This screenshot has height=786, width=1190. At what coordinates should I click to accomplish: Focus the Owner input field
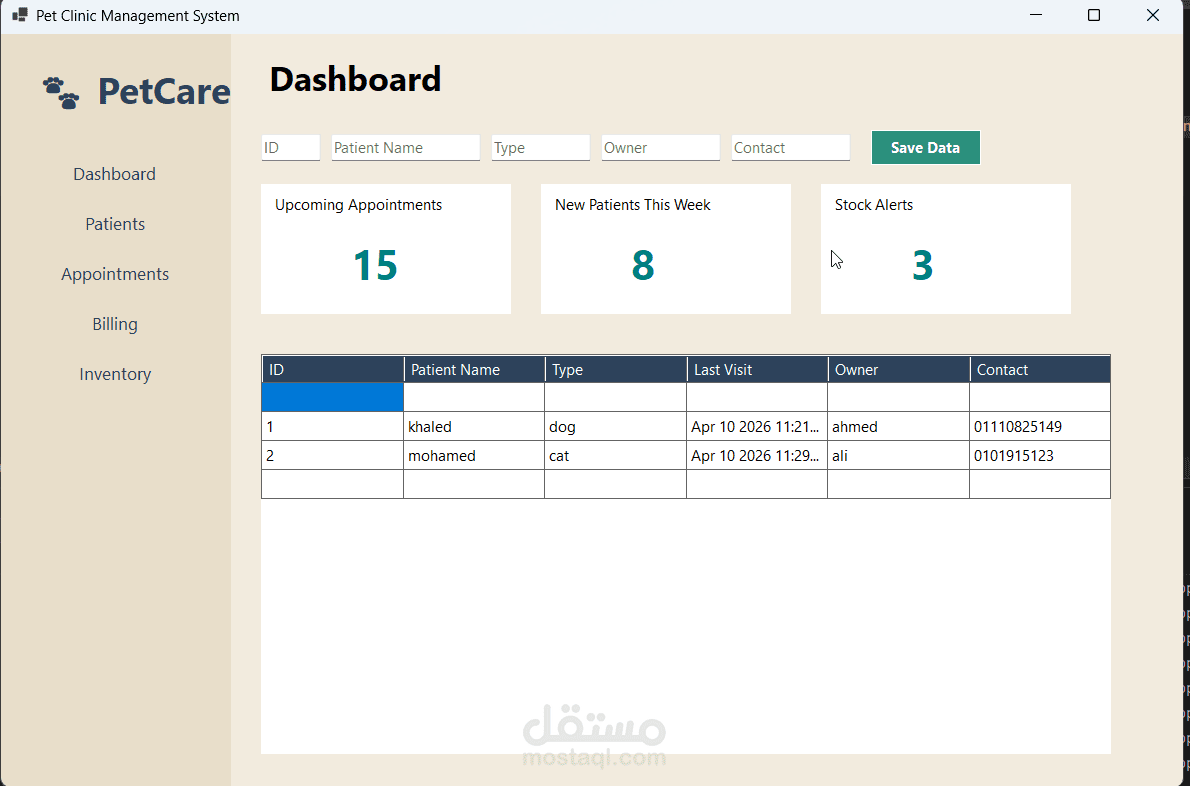(660, 147)
